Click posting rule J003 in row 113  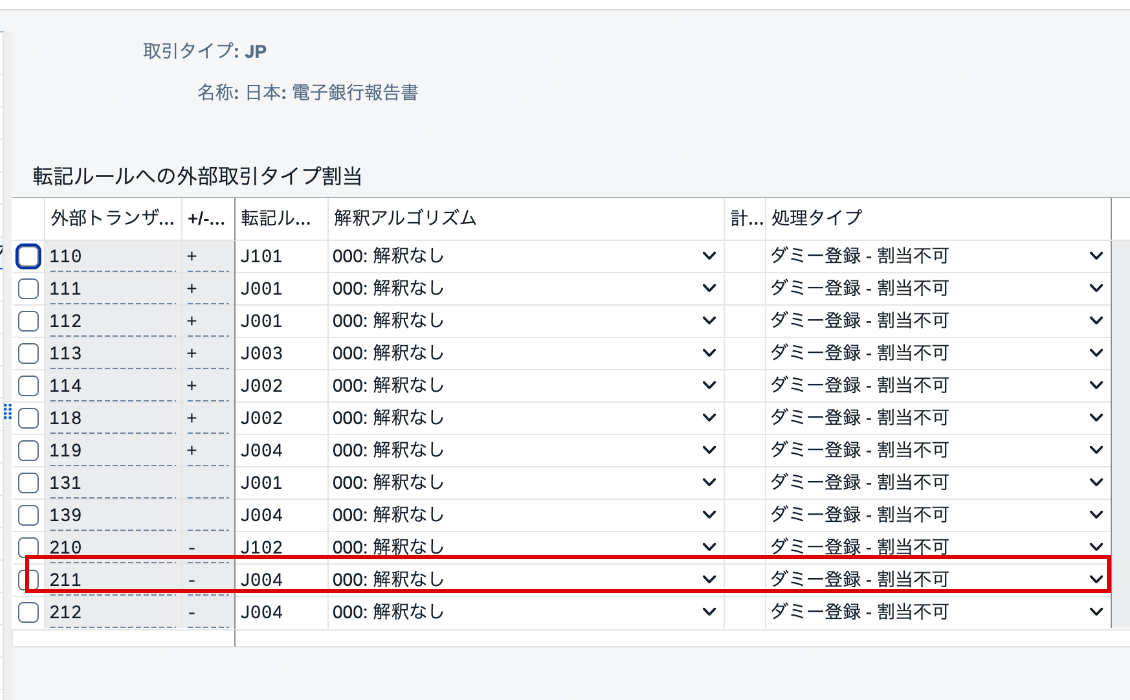coord(282,353)
